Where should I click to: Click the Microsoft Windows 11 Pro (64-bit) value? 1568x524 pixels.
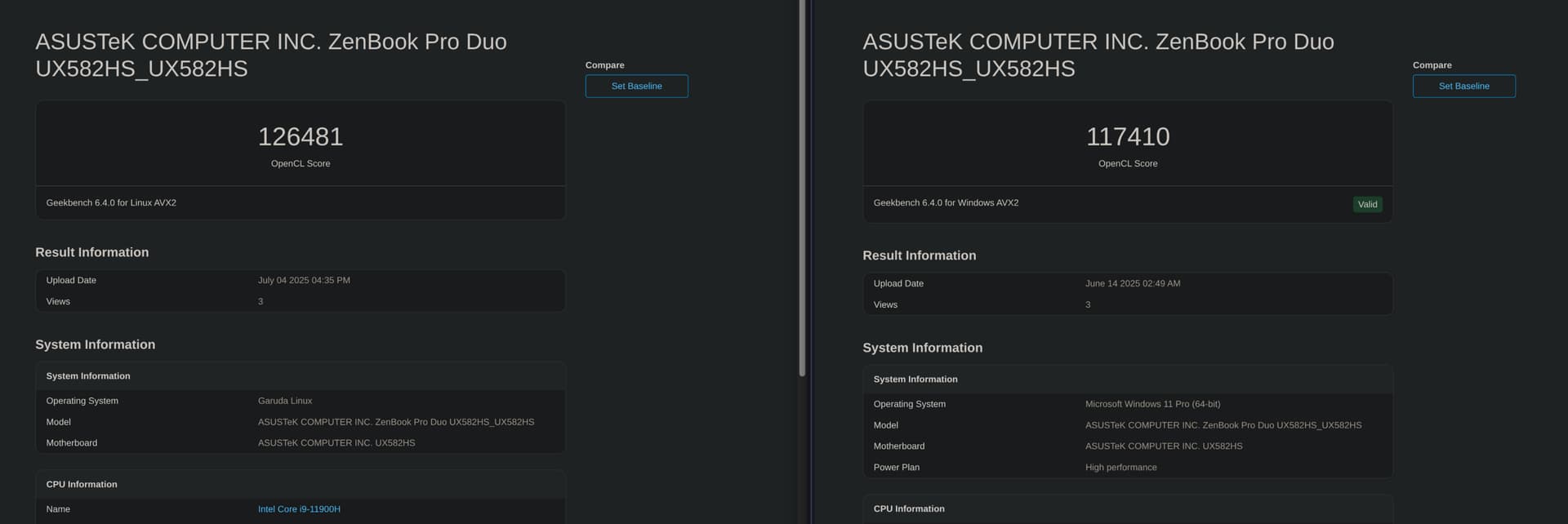pyautogui.click(x=1152, y=404)
